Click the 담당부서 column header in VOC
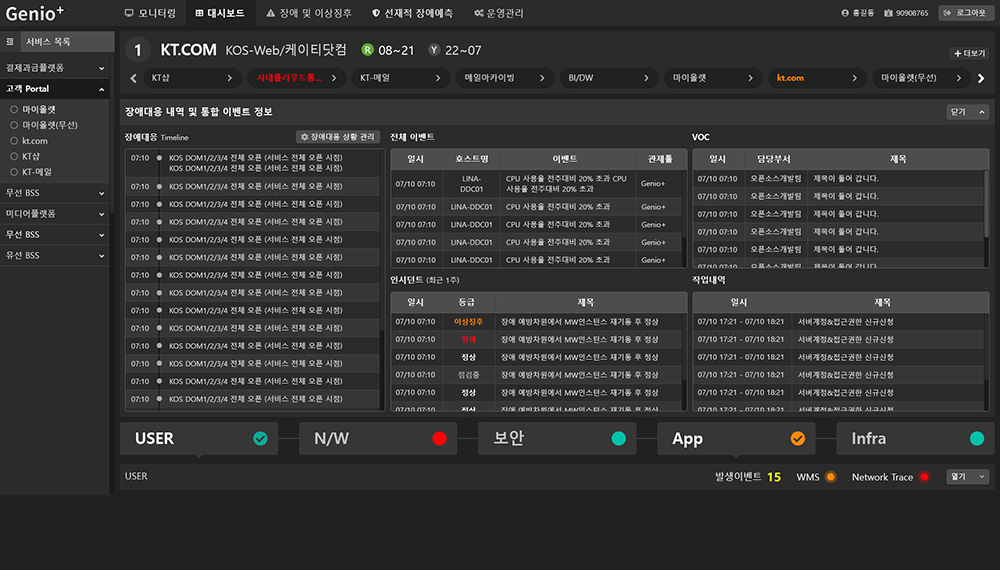 point(774,159)
